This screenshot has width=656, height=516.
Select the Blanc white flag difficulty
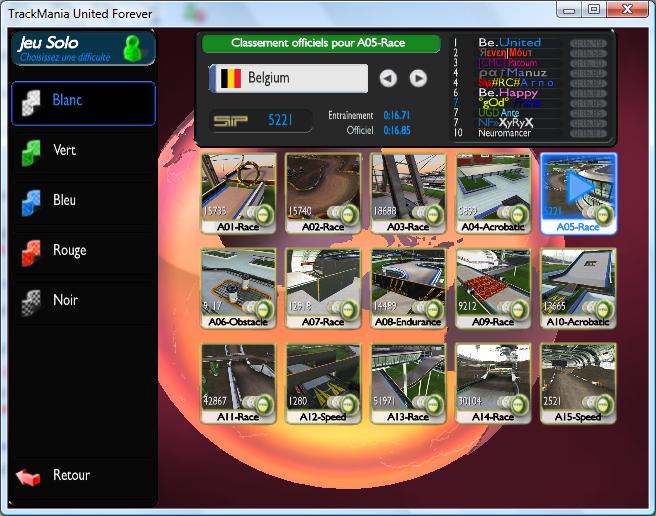(x=83, y=102)
